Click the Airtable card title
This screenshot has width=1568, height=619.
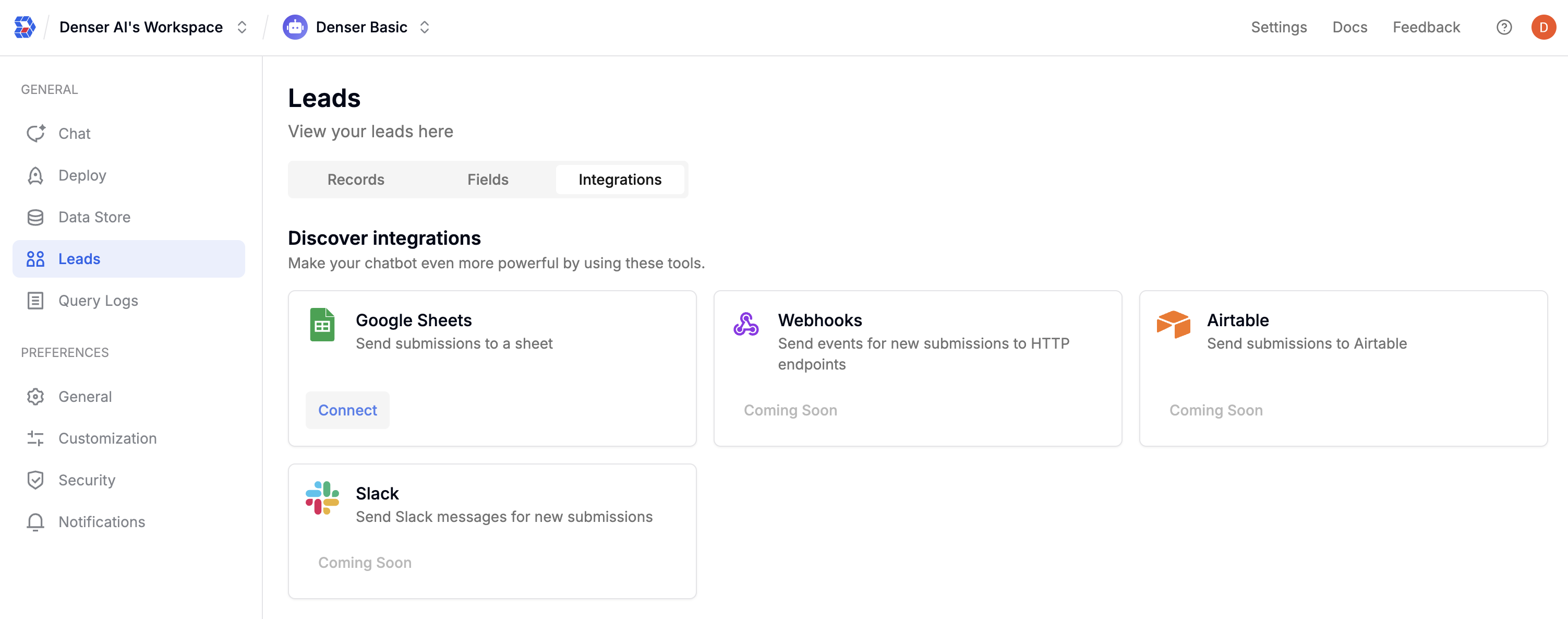1238,320
